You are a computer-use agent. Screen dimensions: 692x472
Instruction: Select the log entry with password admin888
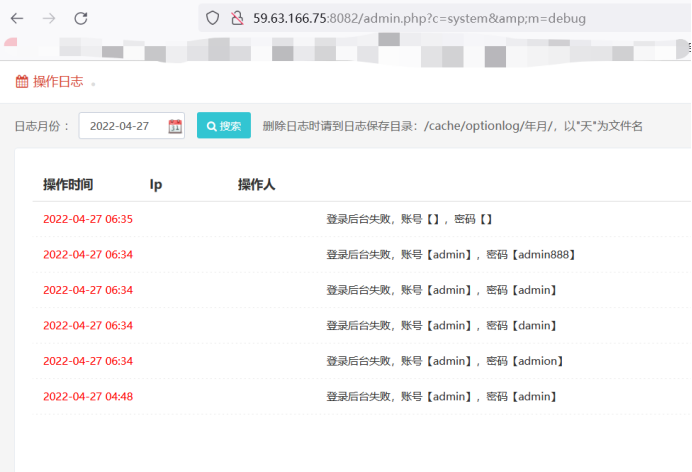[x=451, y=255]
